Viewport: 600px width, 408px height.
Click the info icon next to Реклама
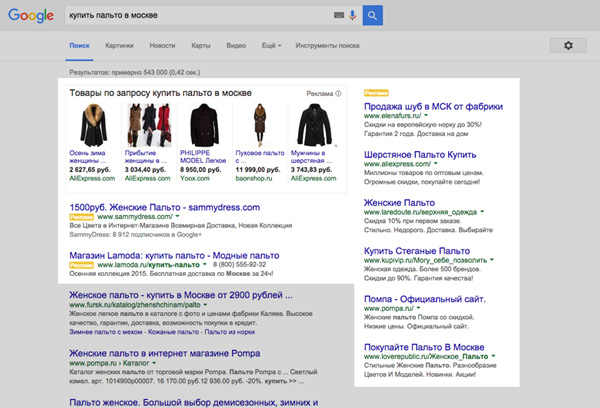pyautogui.click(x=338, y=93)
